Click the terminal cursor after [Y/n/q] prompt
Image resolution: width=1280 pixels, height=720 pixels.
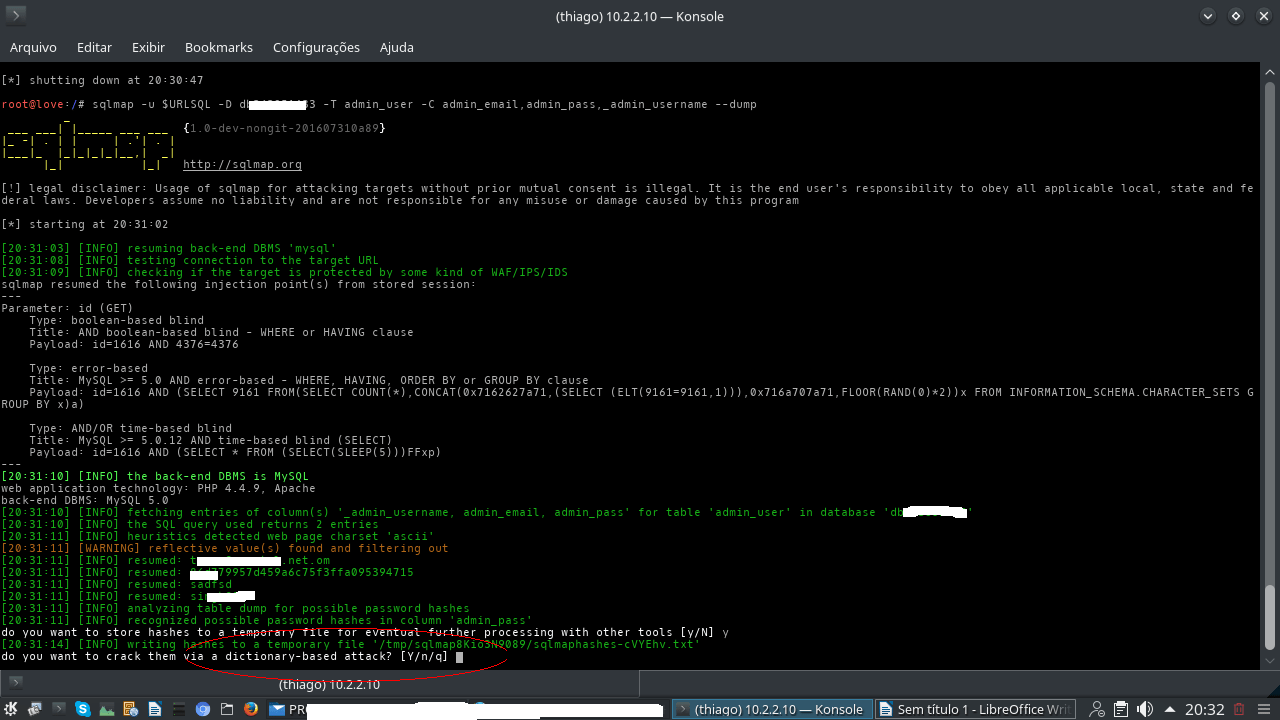[459, 657]
